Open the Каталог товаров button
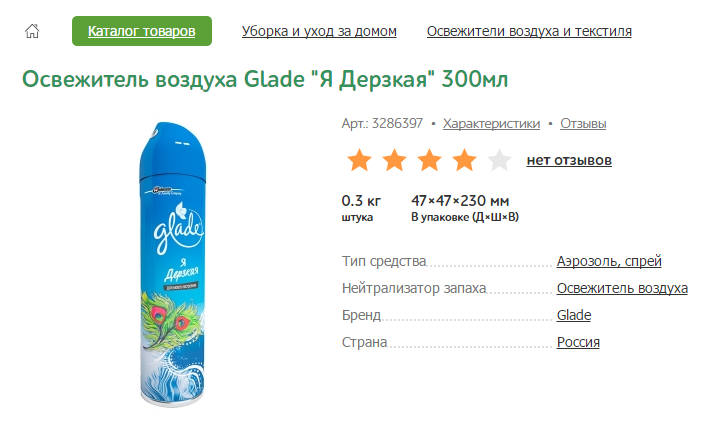 point(142,31)
